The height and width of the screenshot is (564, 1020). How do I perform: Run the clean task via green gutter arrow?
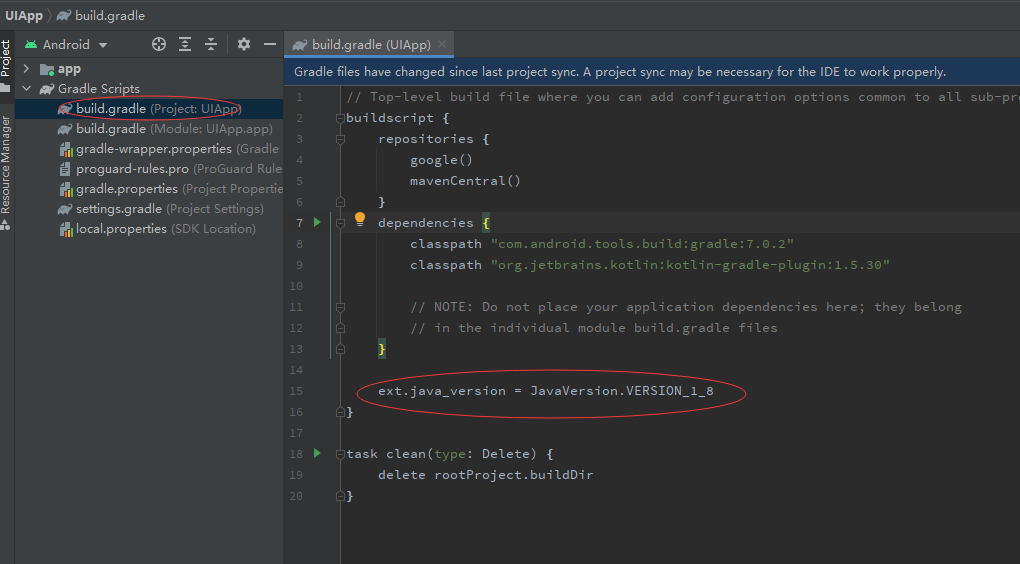coord(318,453)
